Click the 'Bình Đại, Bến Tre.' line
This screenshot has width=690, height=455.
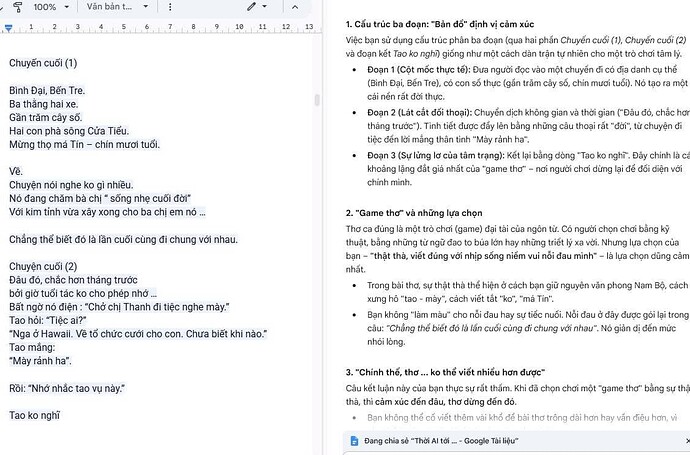tap(47, 90)
